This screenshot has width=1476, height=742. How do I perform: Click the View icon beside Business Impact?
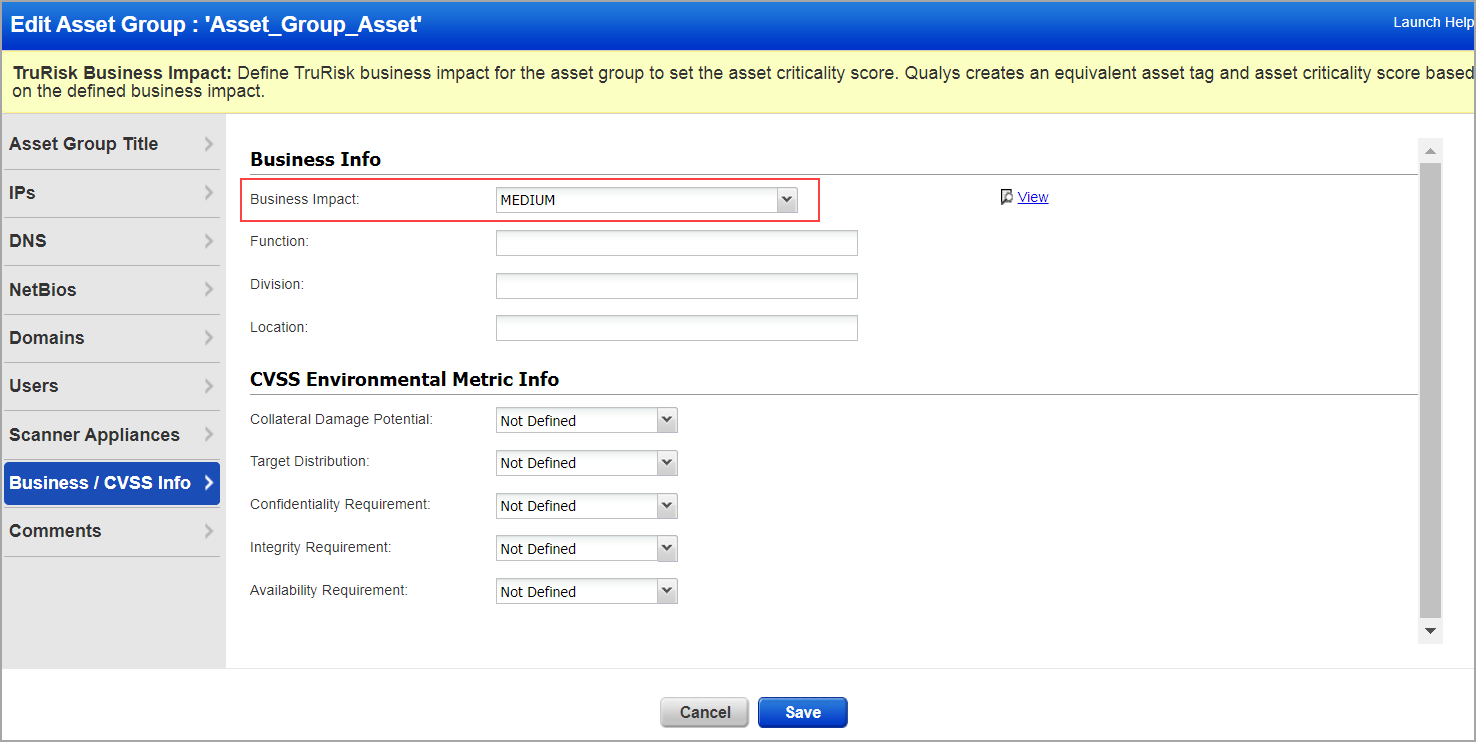[x=1007, y=197]
